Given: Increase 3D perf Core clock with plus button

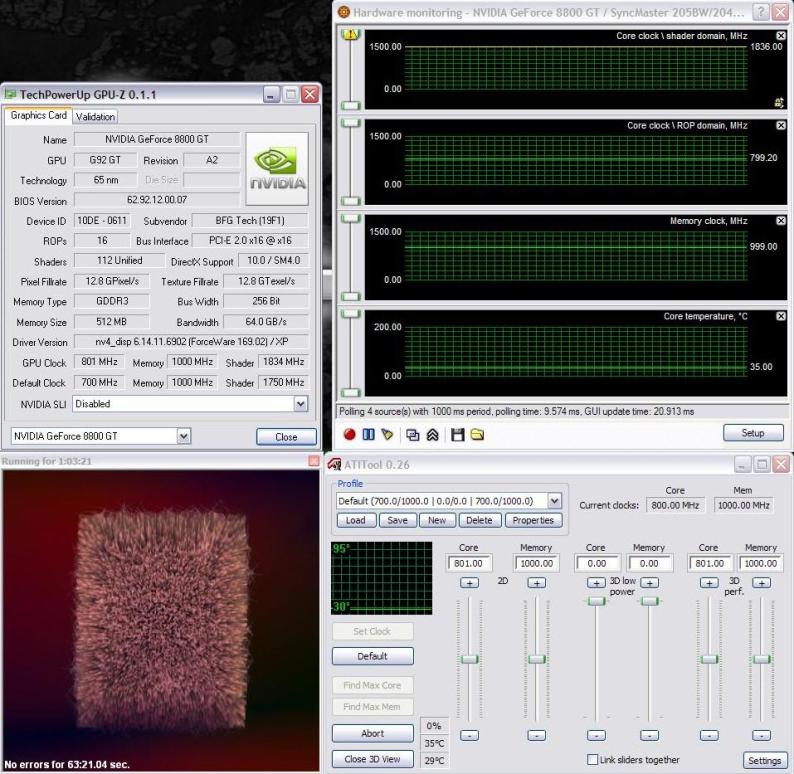Looking at the screenshot, I should click(x=709, y=583).
